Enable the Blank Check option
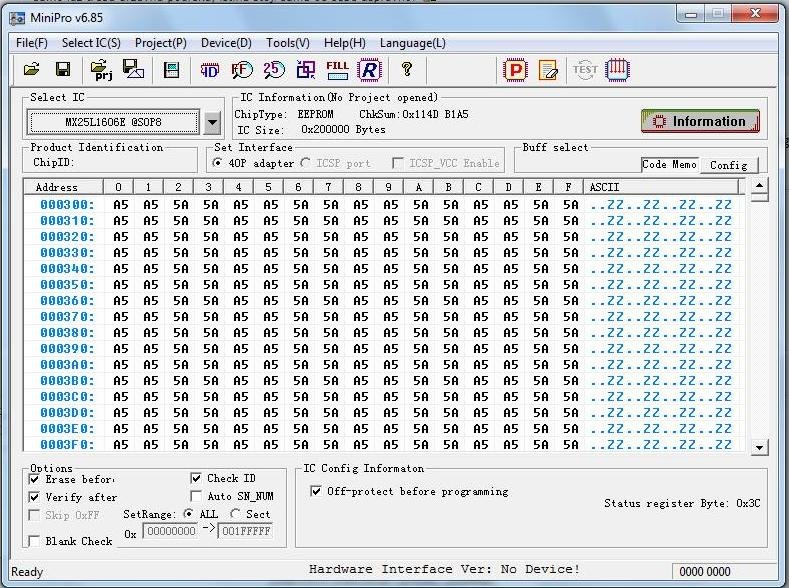Viewport: 789px width, 588px height. click(x=35, y=541)
